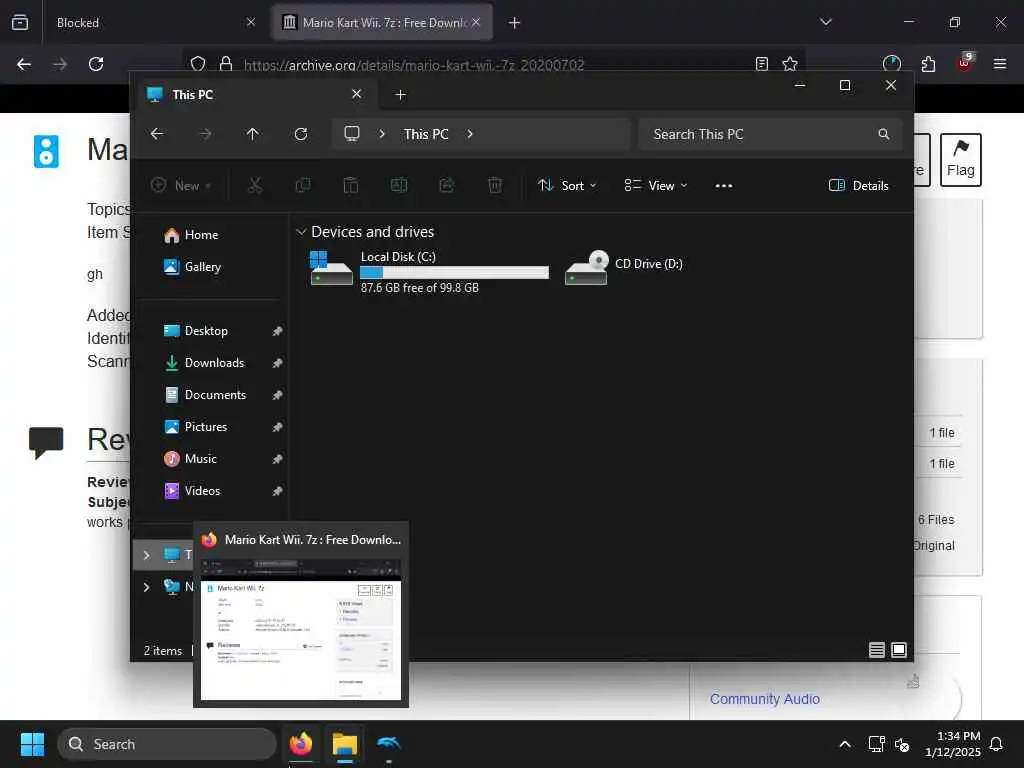
Task: Click the Firefox preview thumbnail for Mario Kart Wii
Action: click(301, 631)
